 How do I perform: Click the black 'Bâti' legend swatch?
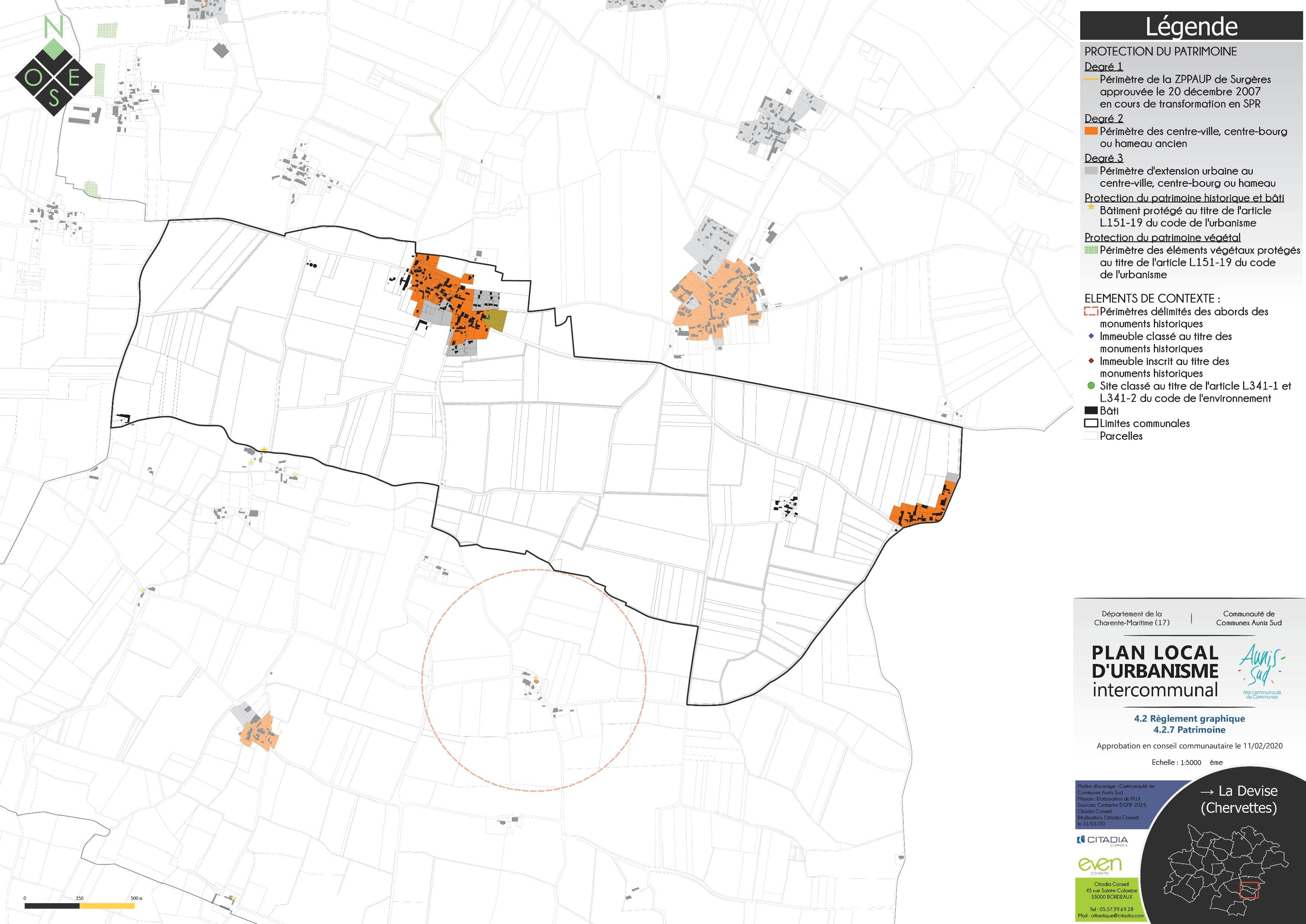click(1091, 411)
